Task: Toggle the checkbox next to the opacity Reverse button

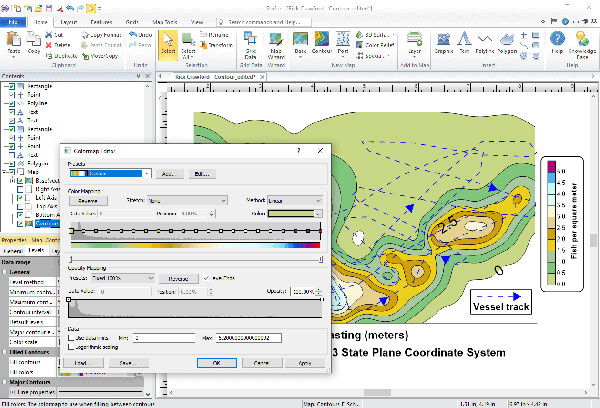Action: click(206, 278)
